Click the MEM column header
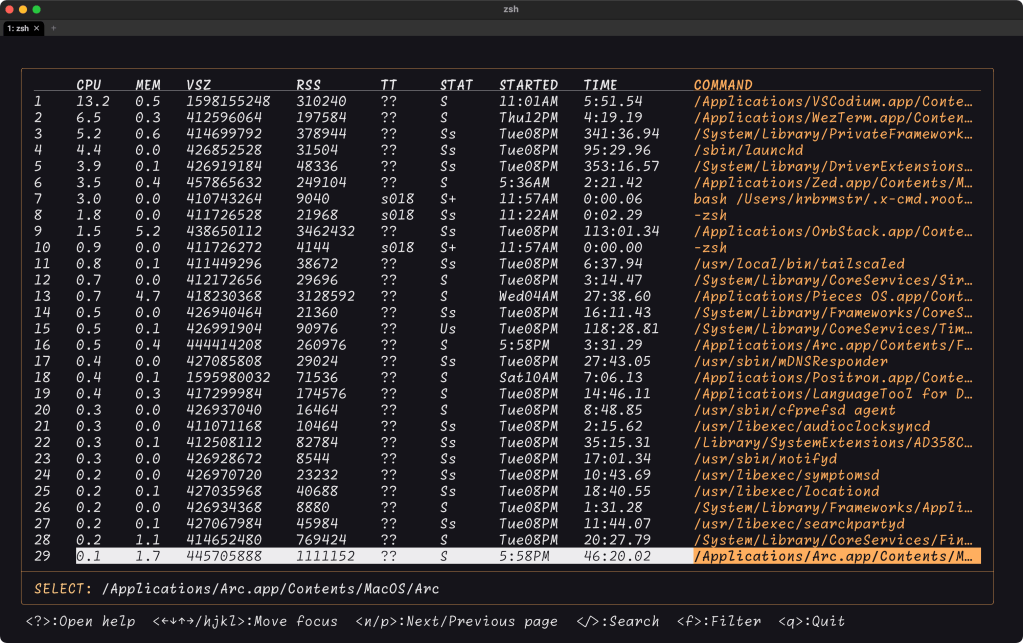Image resolution: width=1023 pixels, height=643 pixels. [x=148, y=85]
